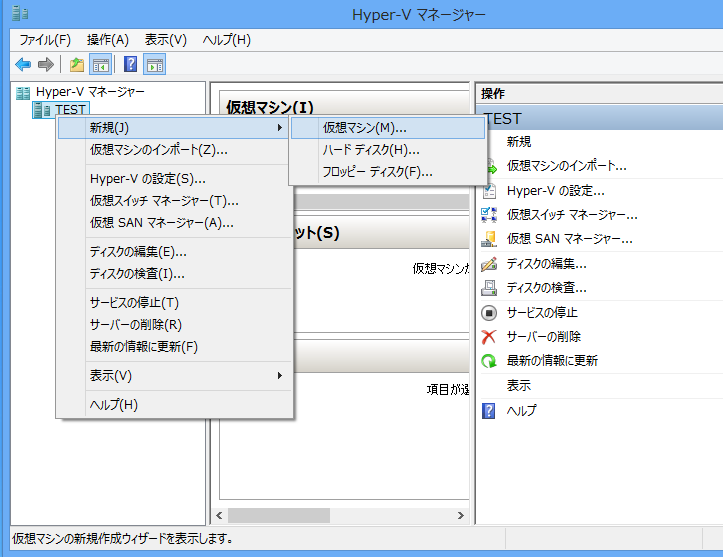Click 仮想スイッチ マネージャー... in the 操作 pane
Screen dimensions: 723x557
(x=572, y=214)
